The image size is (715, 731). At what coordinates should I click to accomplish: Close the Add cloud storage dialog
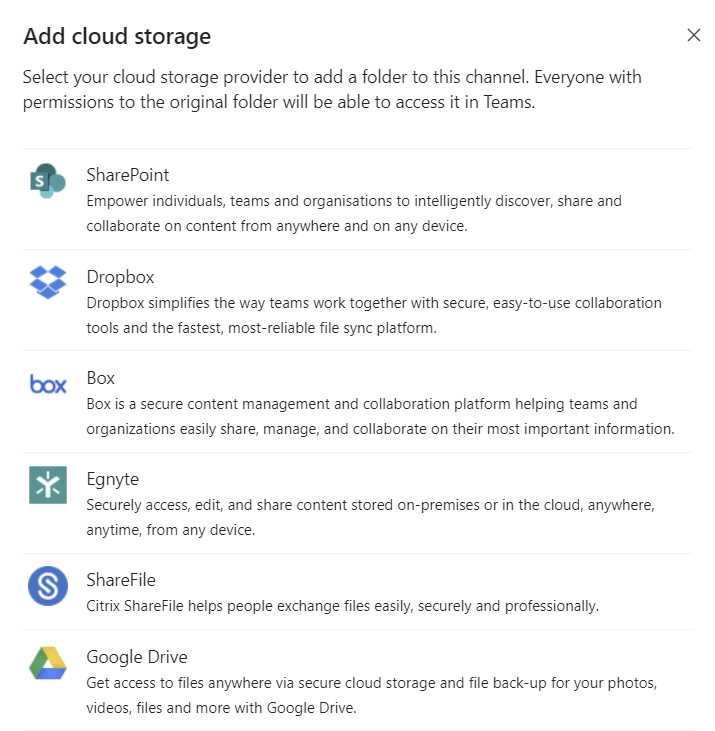coord(694,35)
